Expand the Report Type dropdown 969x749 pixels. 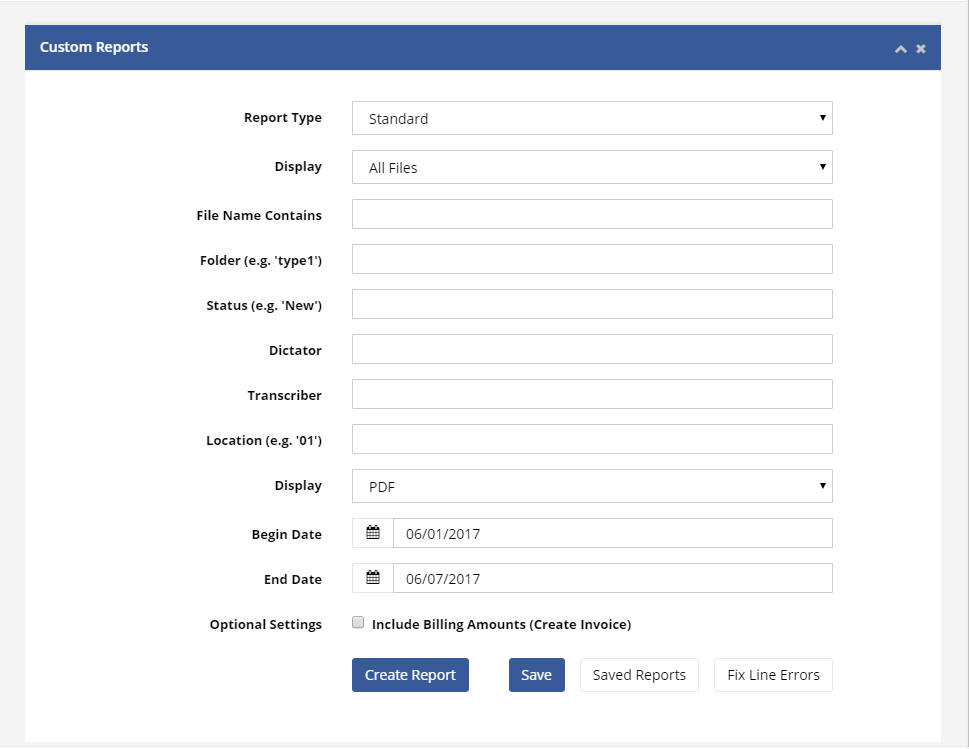click(592, 118)
